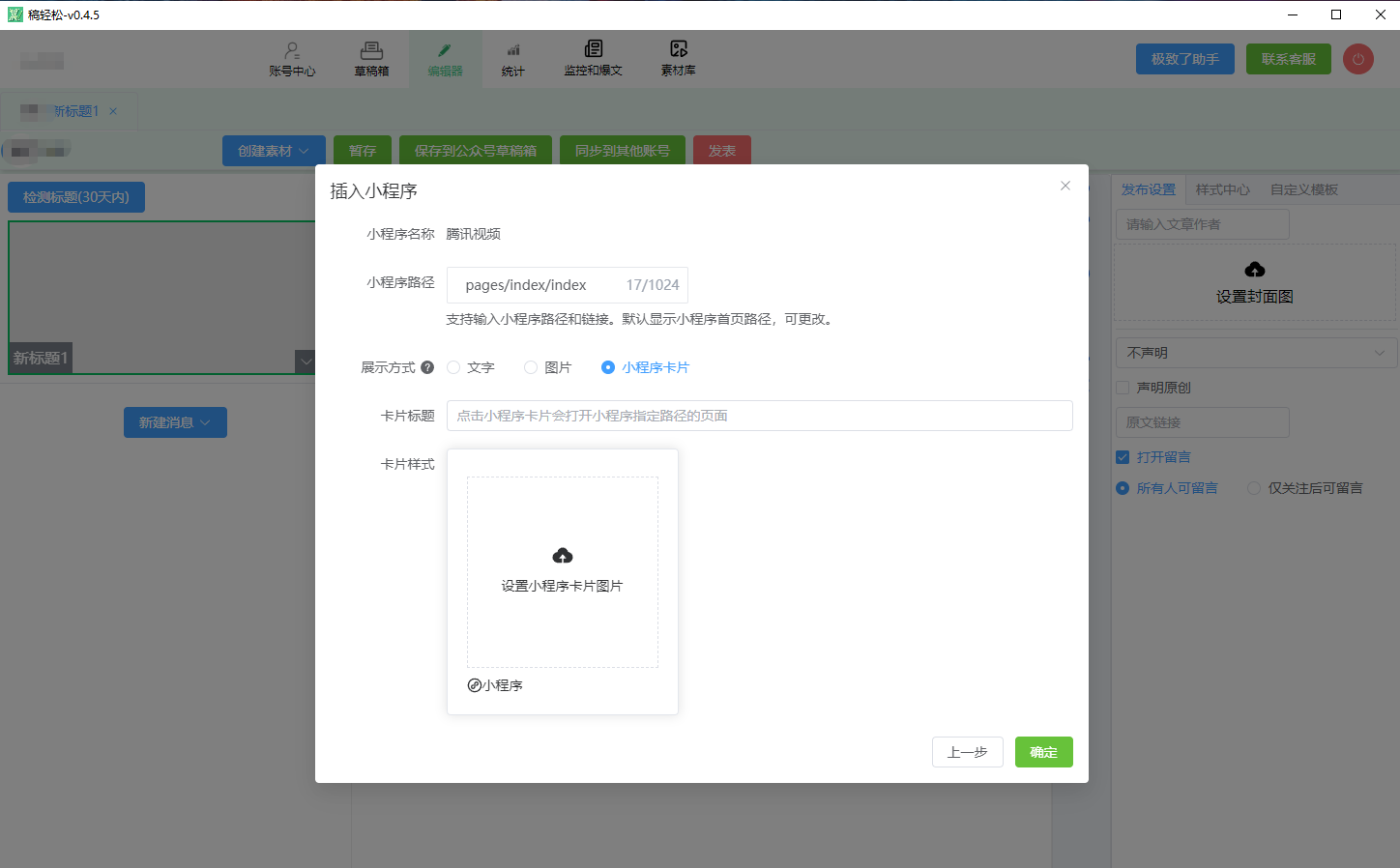Viewport: 1400px width, 868px height.
Task: Click the green 确定 confirm button
Action: [1043, 752]
